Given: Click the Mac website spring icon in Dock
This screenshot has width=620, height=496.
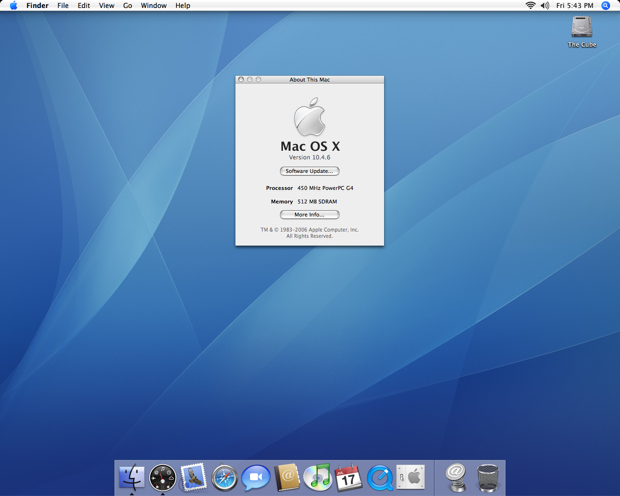Looking at the screenshot, I should (456, 477).
